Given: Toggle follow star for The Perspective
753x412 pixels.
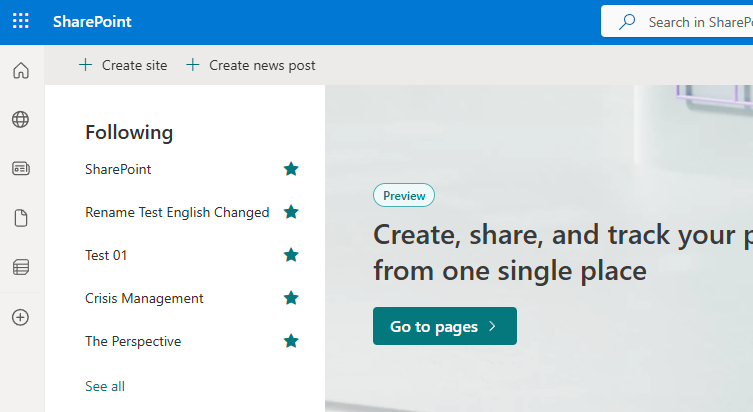Looking at the screenshot, I should click(291, 341).
